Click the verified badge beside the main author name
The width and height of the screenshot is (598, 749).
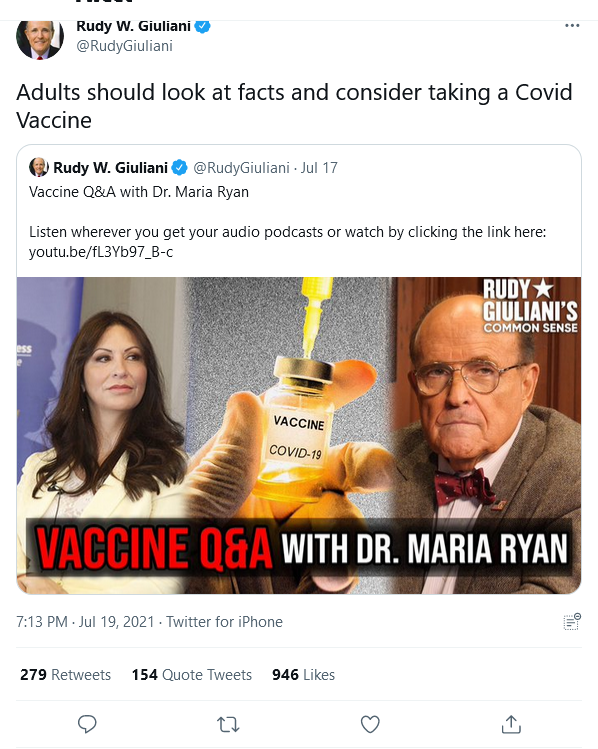(x=203, y=26)
